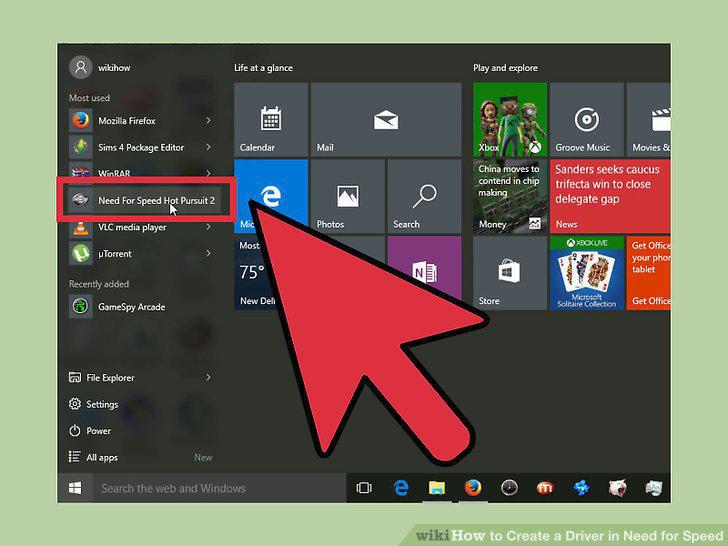Open Firefox from the taskbar

(x=473, y=488)
